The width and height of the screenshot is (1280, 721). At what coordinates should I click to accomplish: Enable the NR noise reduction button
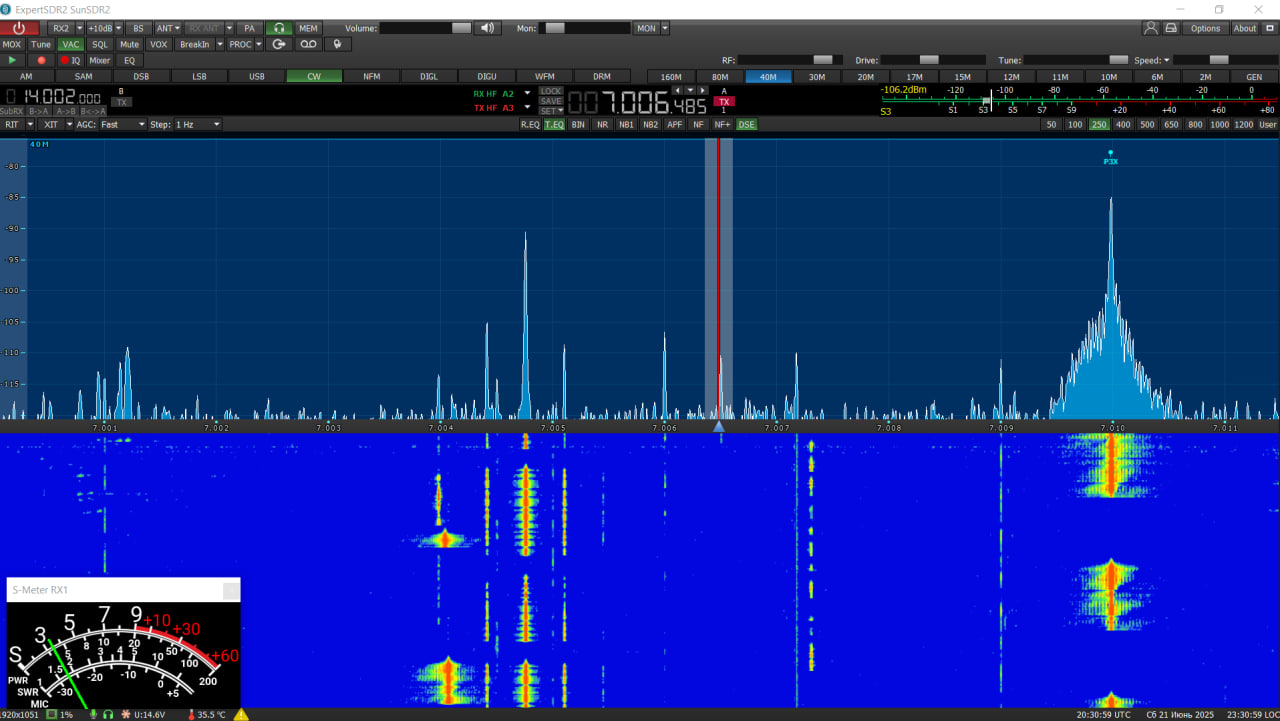[x=602, y=125]
